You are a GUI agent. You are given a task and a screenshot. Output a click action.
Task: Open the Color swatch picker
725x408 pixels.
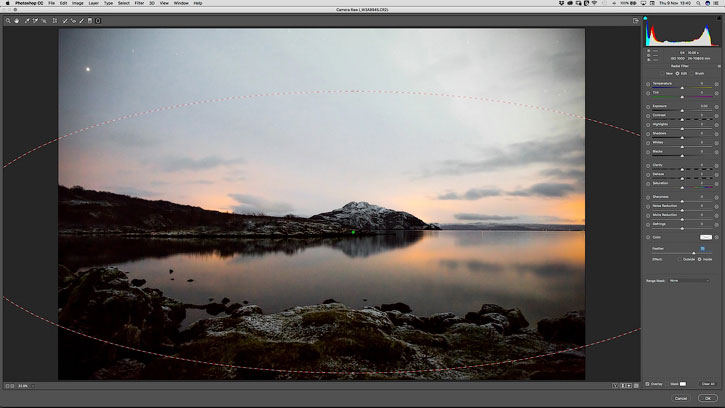[706, 237]
